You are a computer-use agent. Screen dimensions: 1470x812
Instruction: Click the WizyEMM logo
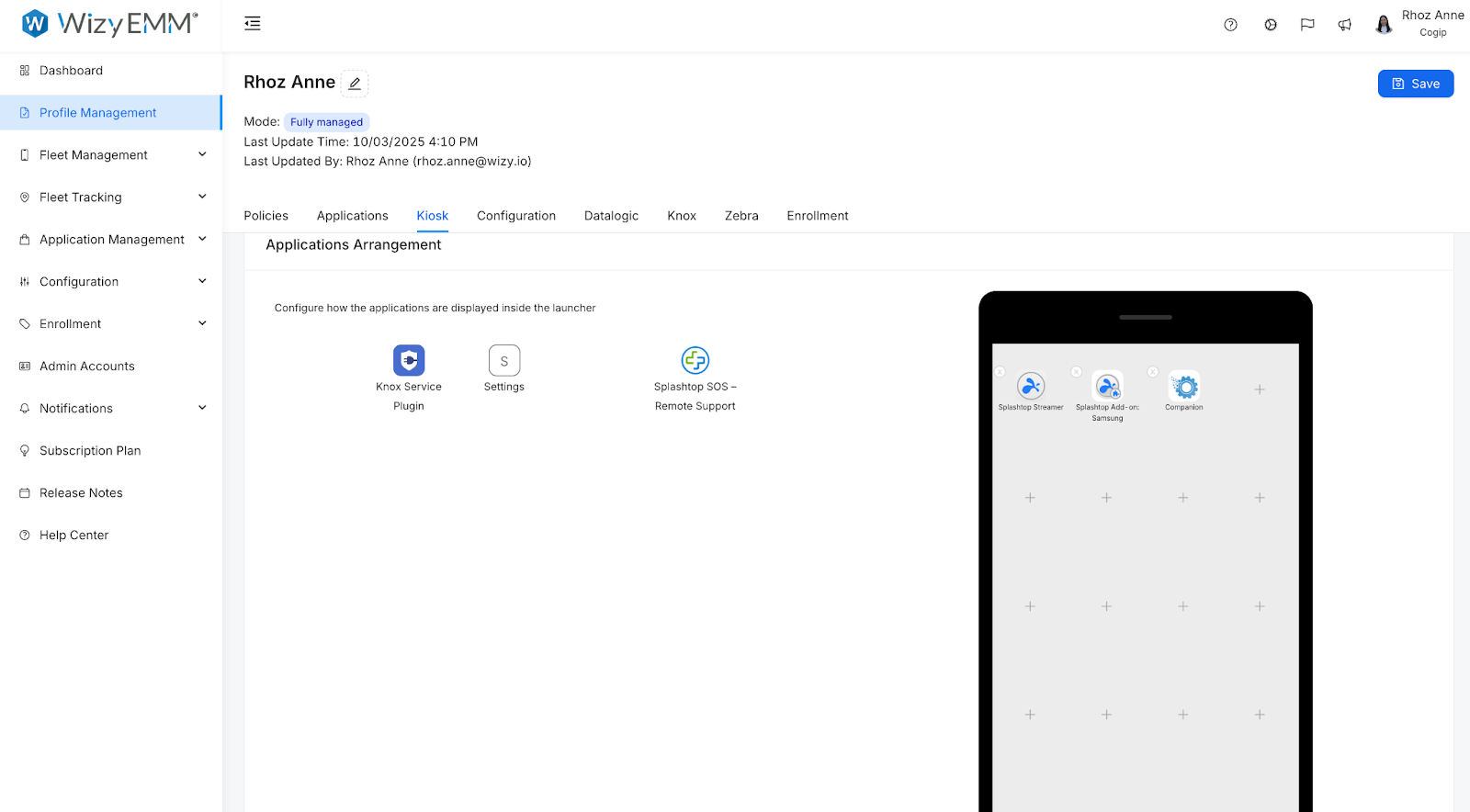(x=110, y=23)
